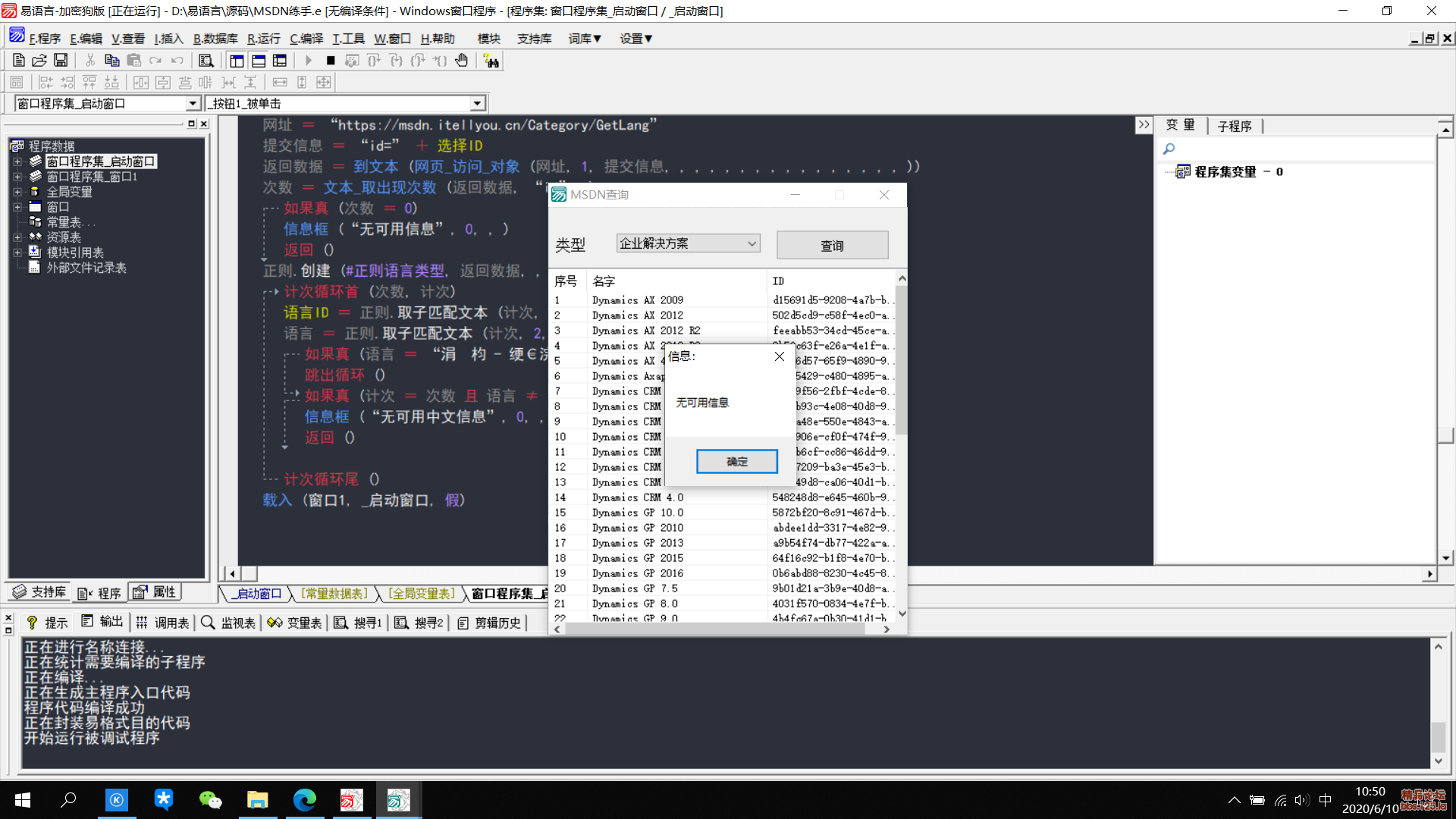
Task: Switch to the 属性 tab
Action: click(155, 592)
